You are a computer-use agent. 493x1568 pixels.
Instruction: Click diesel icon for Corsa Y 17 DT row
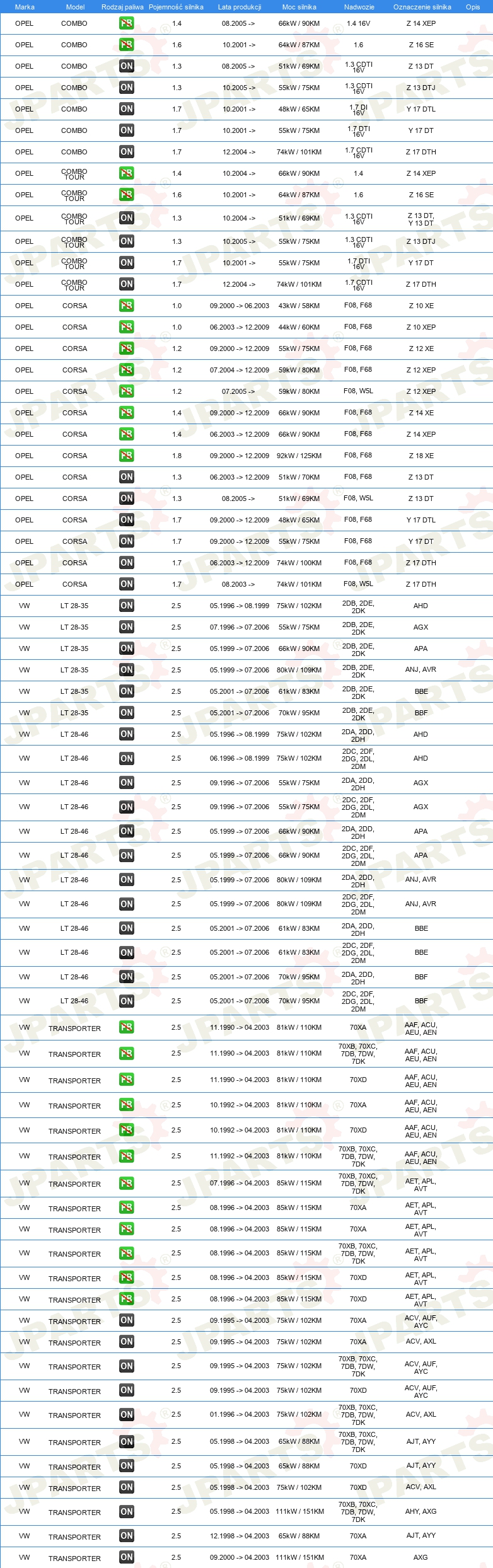tap(126, 541)
